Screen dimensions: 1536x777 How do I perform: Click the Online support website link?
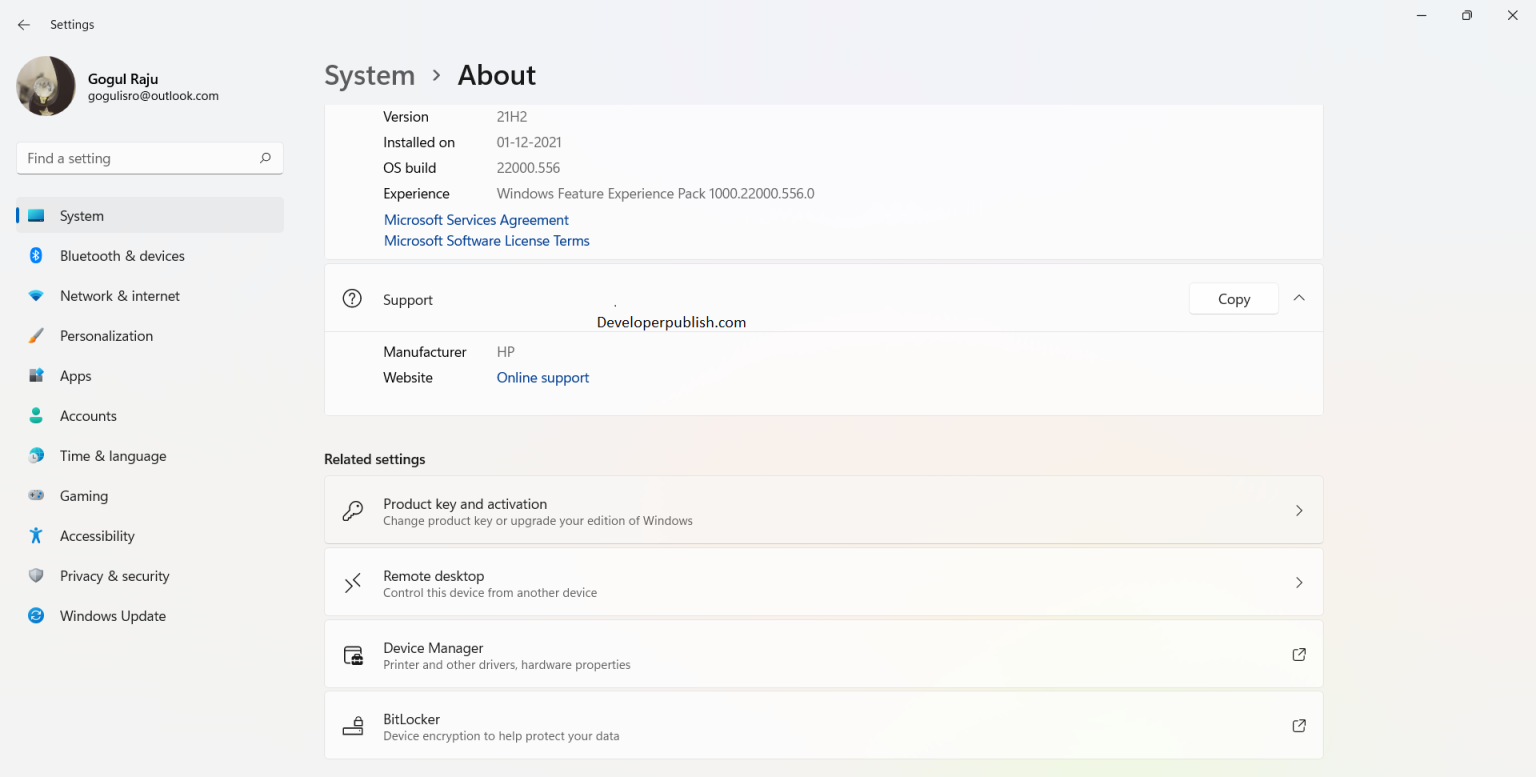(x=543, y=378)
